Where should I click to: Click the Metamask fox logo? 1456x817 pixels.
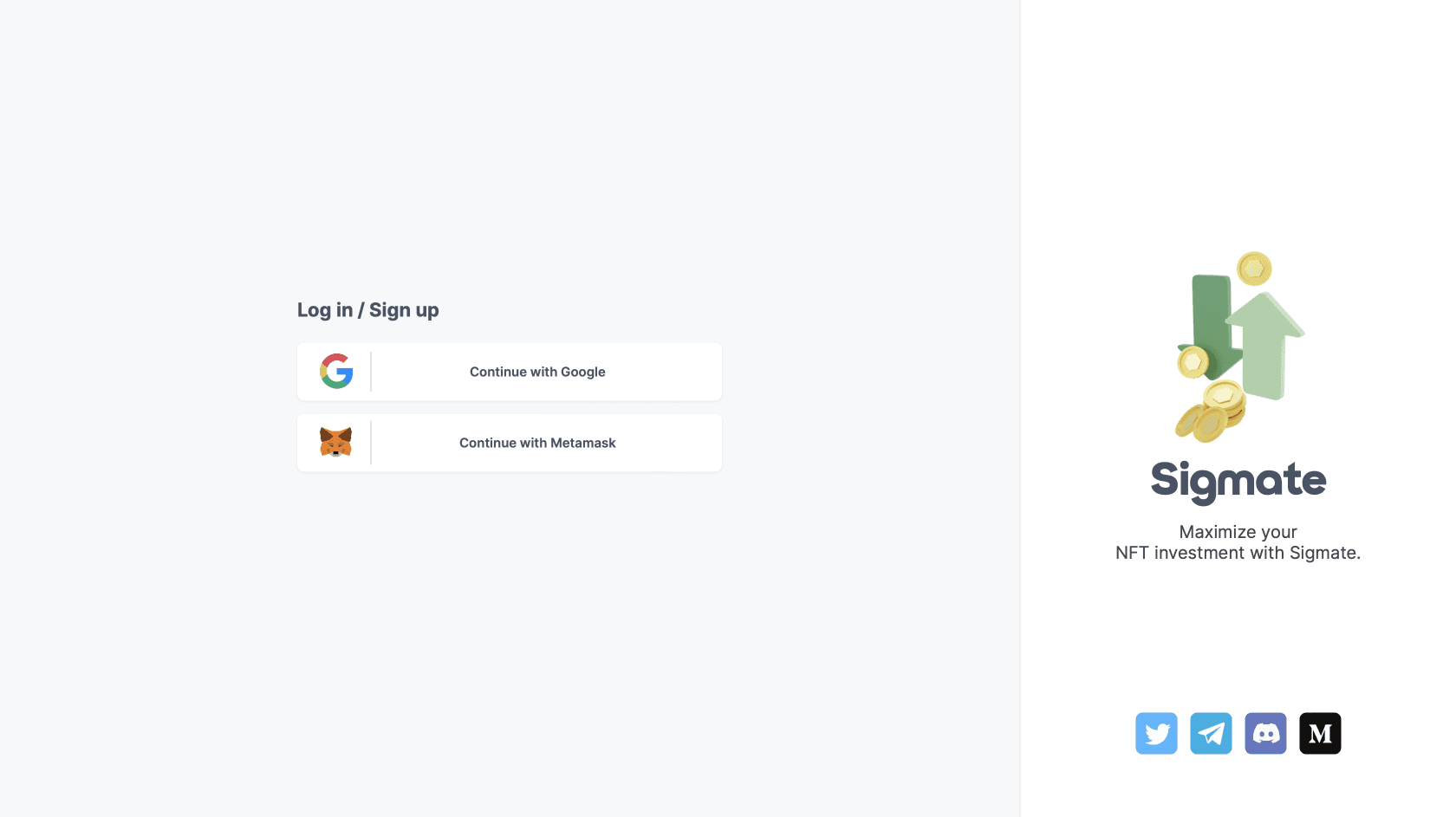[x=336, y=443]
